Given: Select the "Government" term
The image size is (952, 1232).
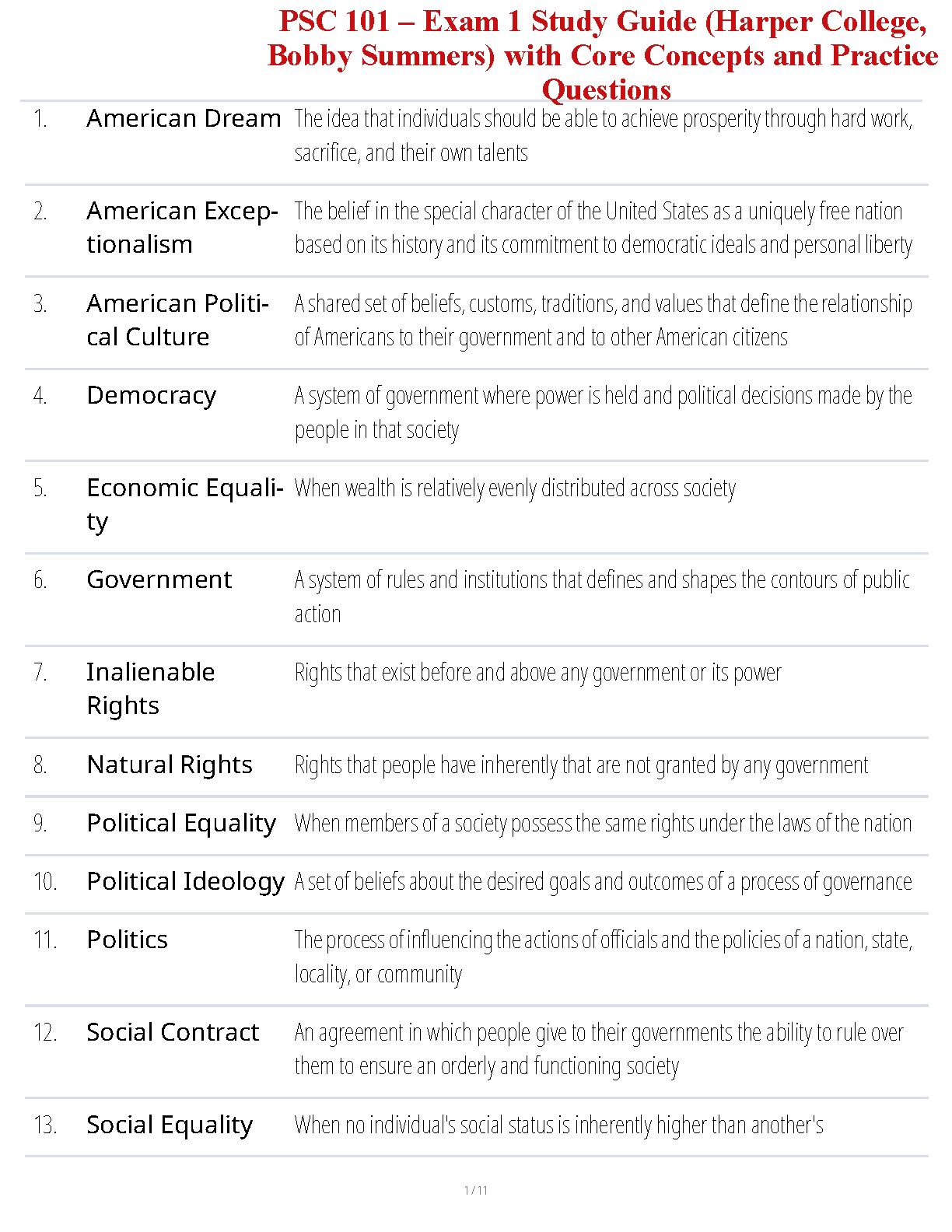Looking at the screenshot, I should tap(159, 580).
